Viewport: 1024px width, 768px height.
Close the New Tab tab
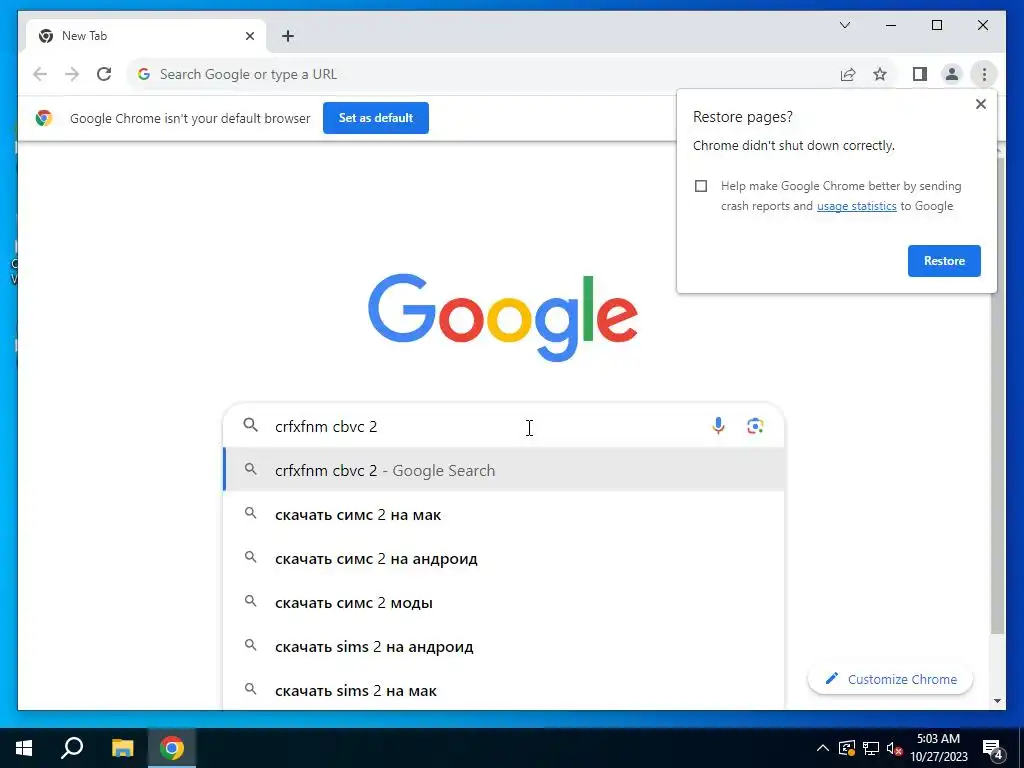249,36
